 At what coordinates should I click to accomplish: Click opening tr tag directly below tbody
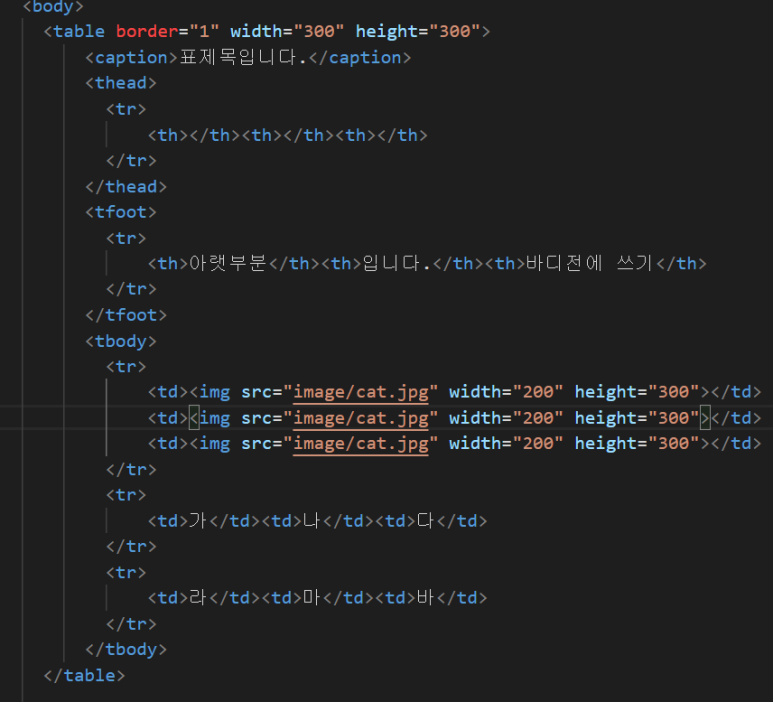[126, 367]
